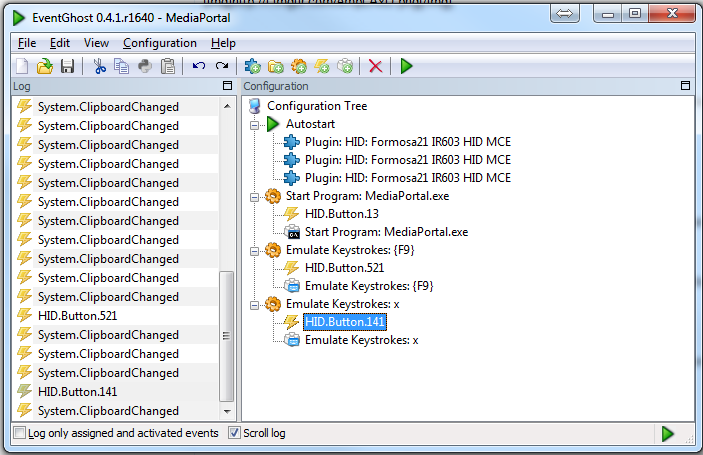Screen dimensions: 703x455
Task: Click the EventGhost title bar application icon
Action: click(19, 18)
